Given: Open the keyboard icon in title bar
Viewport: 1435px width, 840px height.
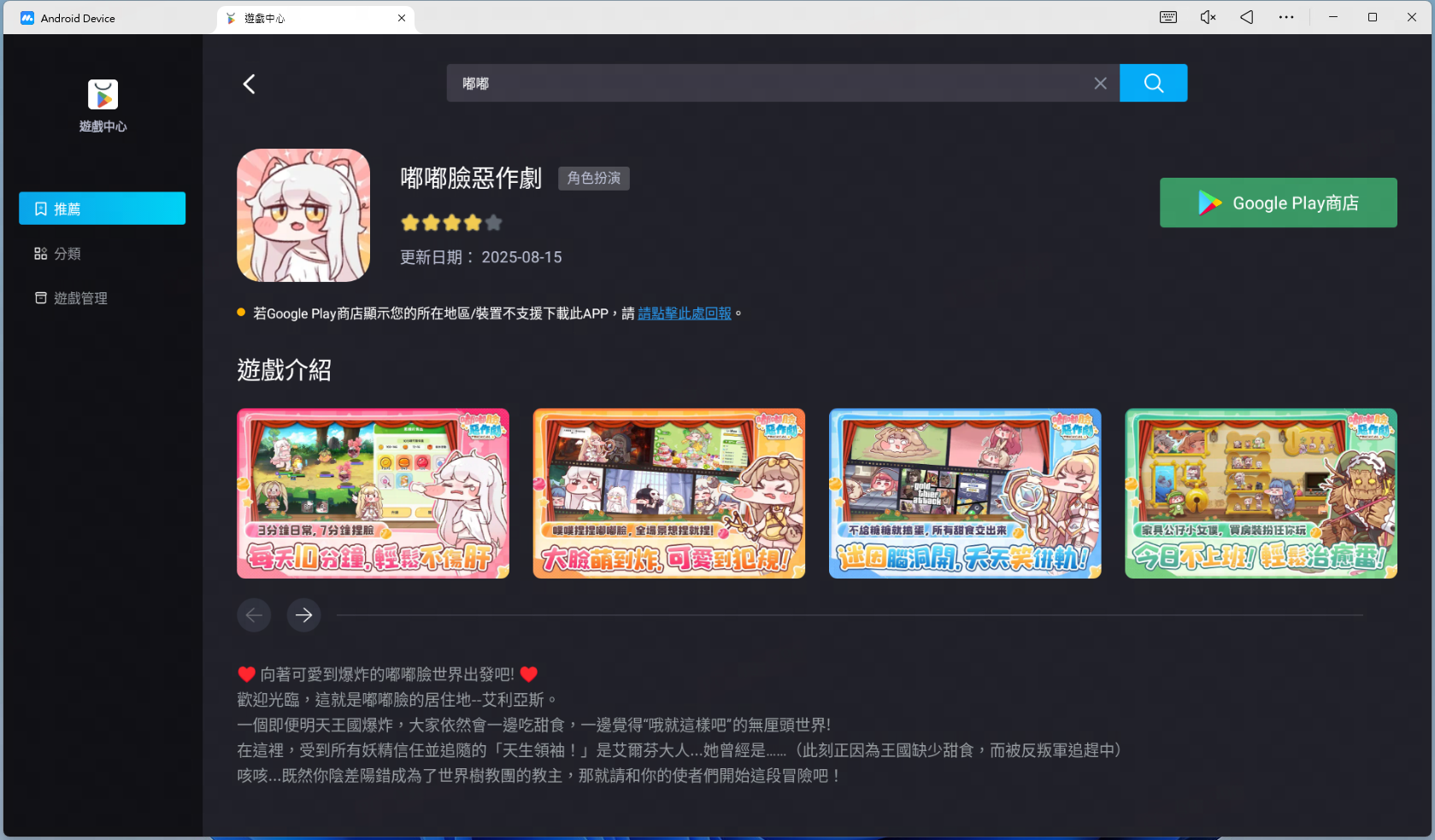Looking at the screenshot, I should (1168, 17).
